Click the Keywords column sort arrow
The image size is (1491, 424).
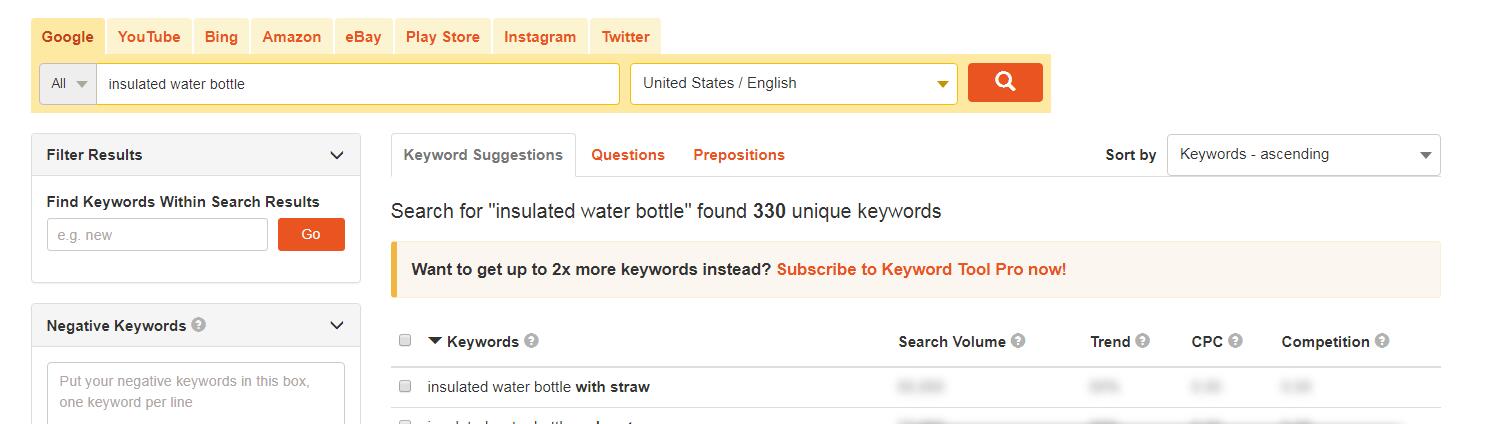pyautogui.click(x=435, y=341)
